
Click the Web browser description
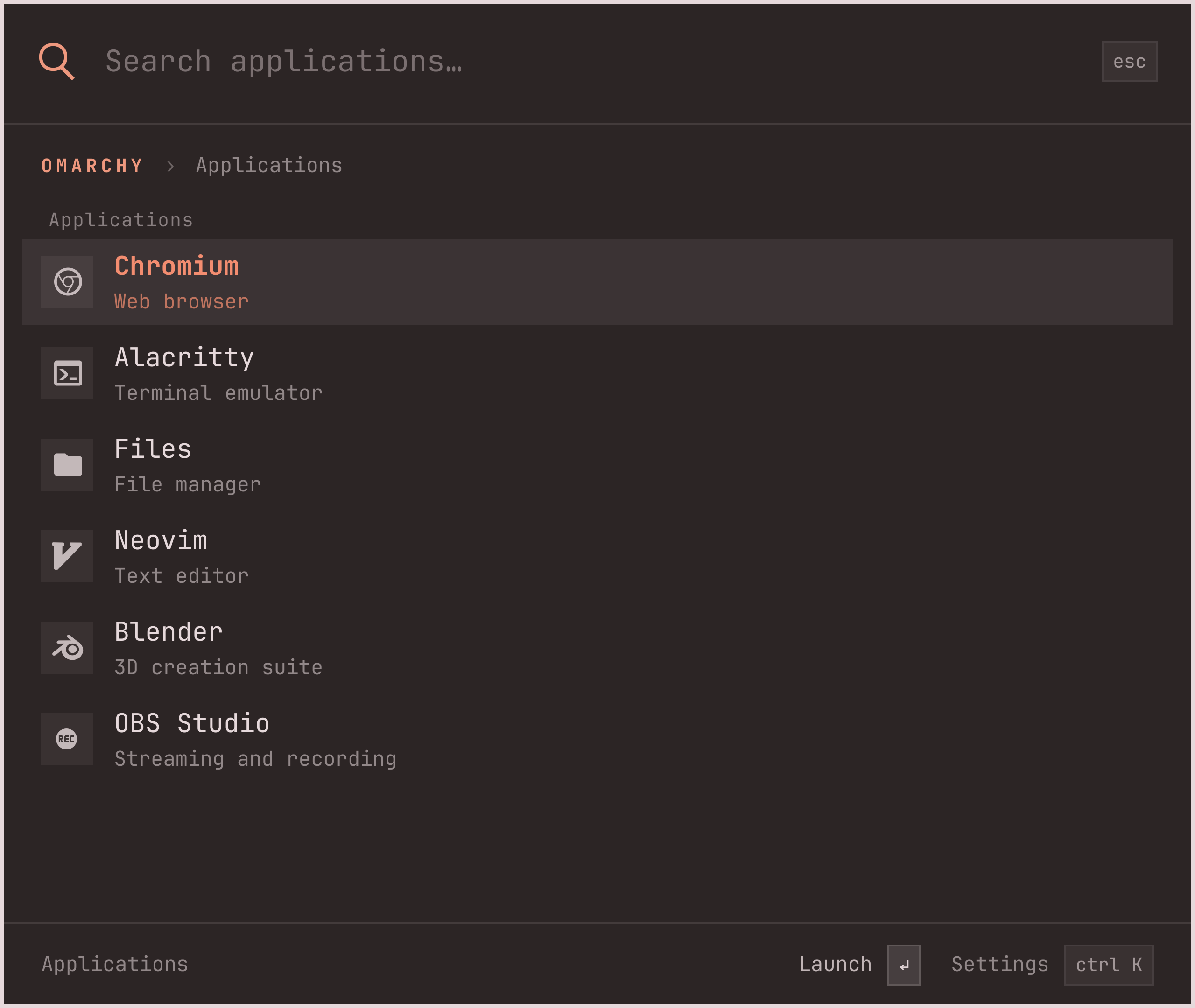click(182, 302)
